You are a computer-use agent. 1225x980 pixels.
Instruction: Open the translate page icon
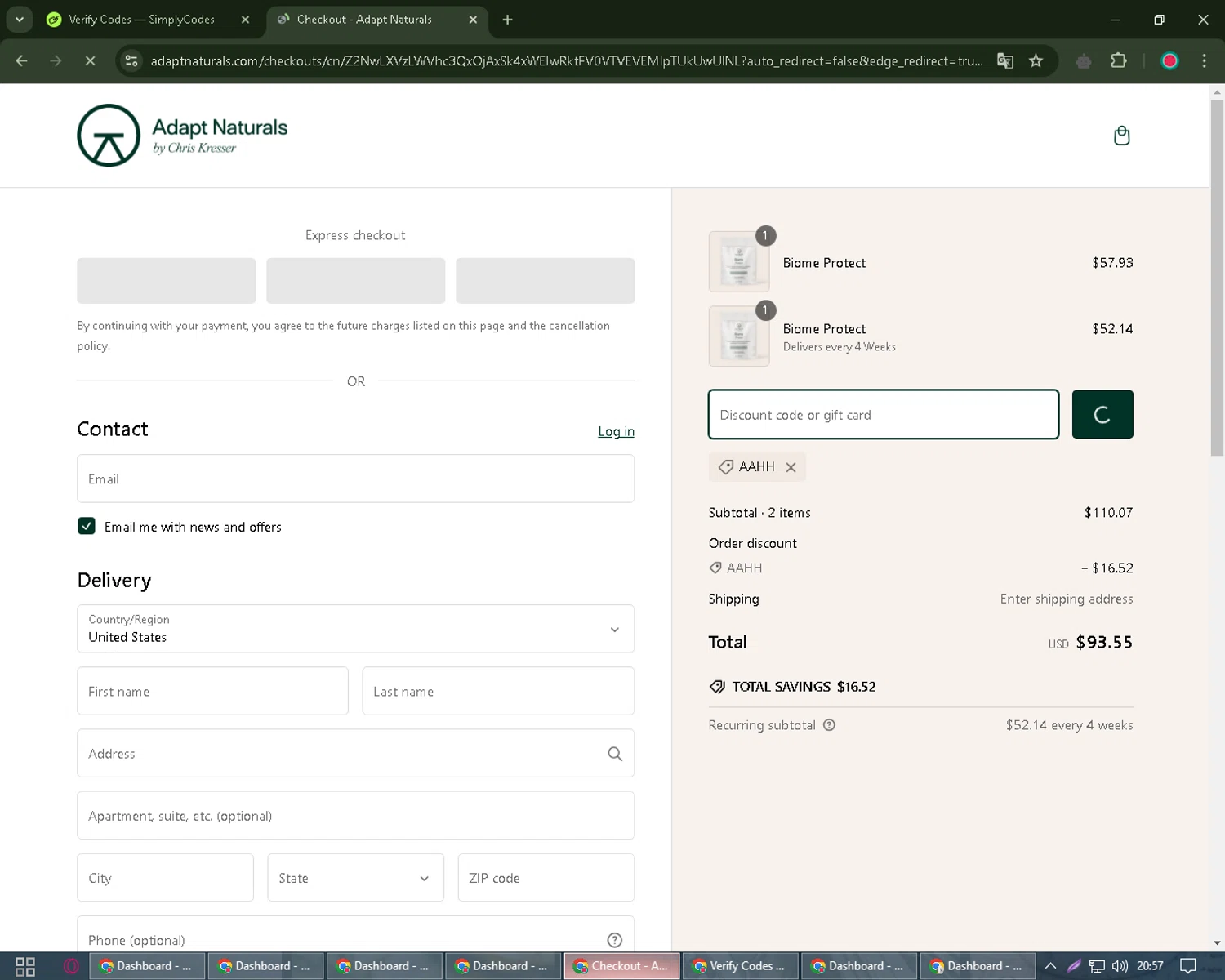click(1005, 60)
